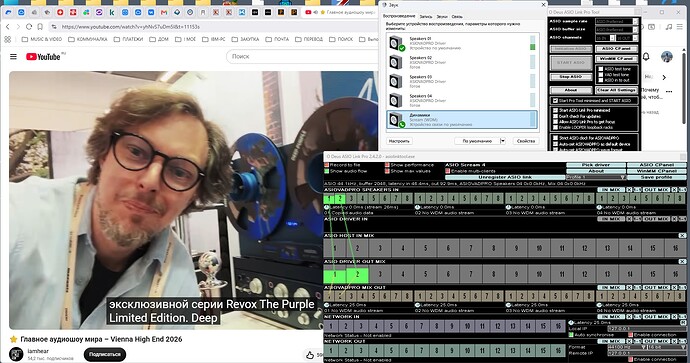Open the YouTube account avatar
This screenshot has width=690, height=363.
pos(667,57)
